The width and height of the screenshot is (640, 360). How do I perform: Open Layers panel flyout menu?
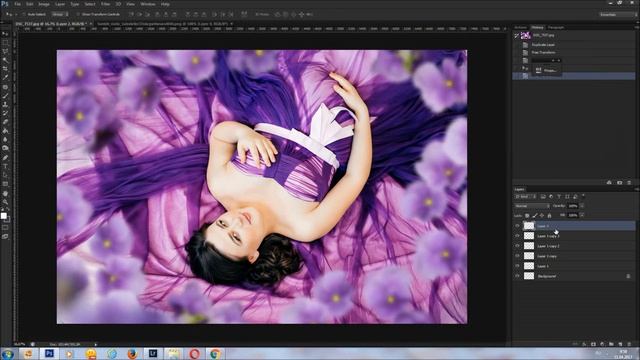(636, 189)
